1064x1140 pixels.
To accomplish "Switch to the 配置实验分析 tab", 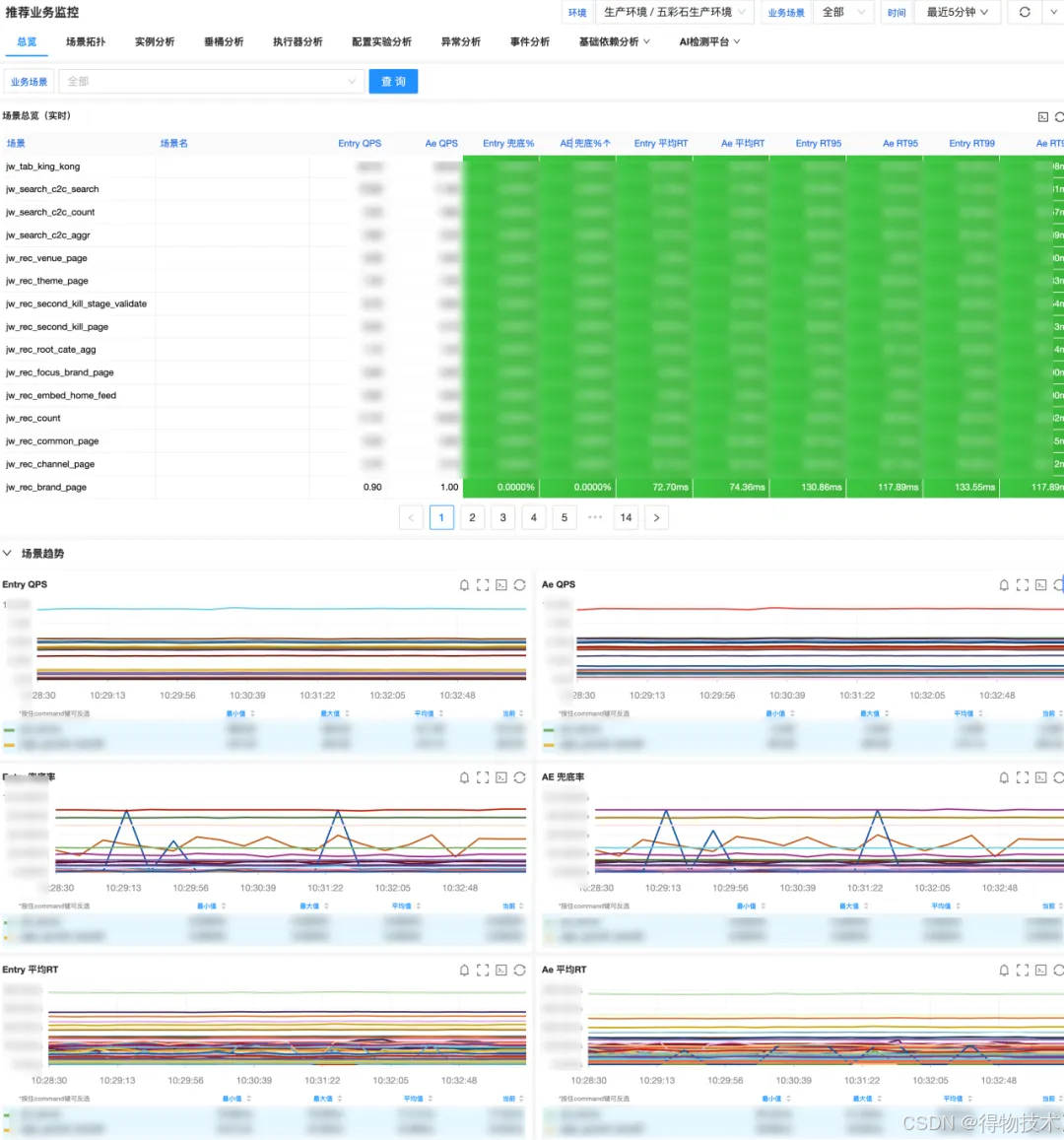I will (381, 42).
